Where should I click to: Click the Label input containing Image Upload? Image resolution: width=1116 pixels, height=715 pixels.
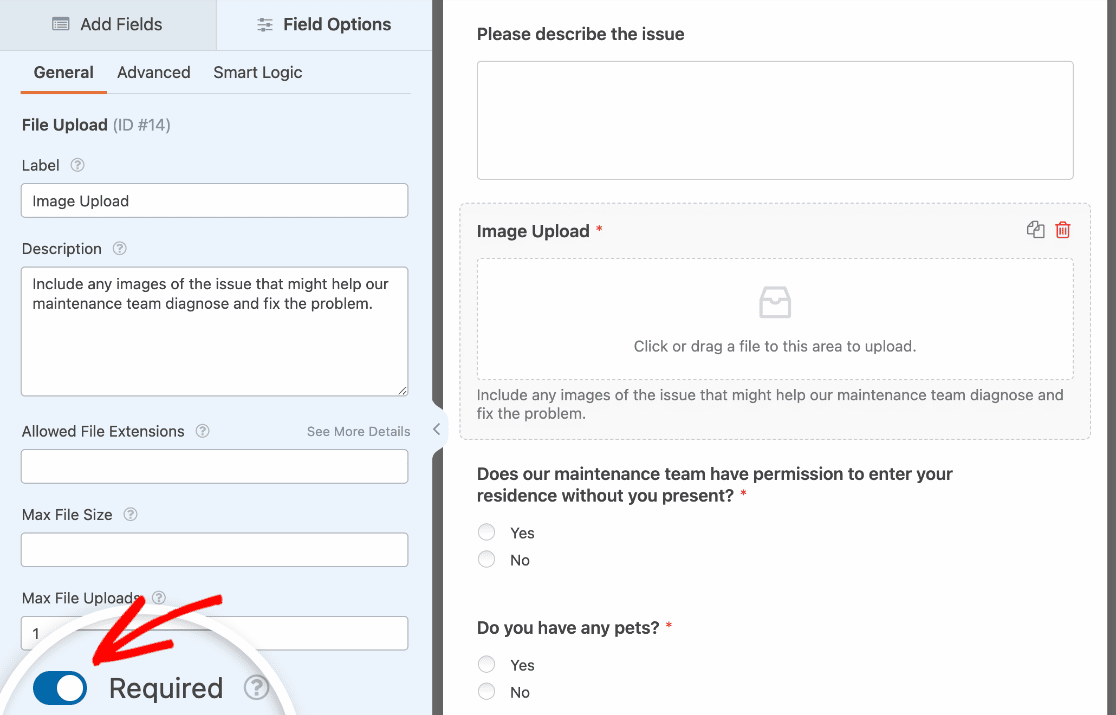(x=214, y=201)
